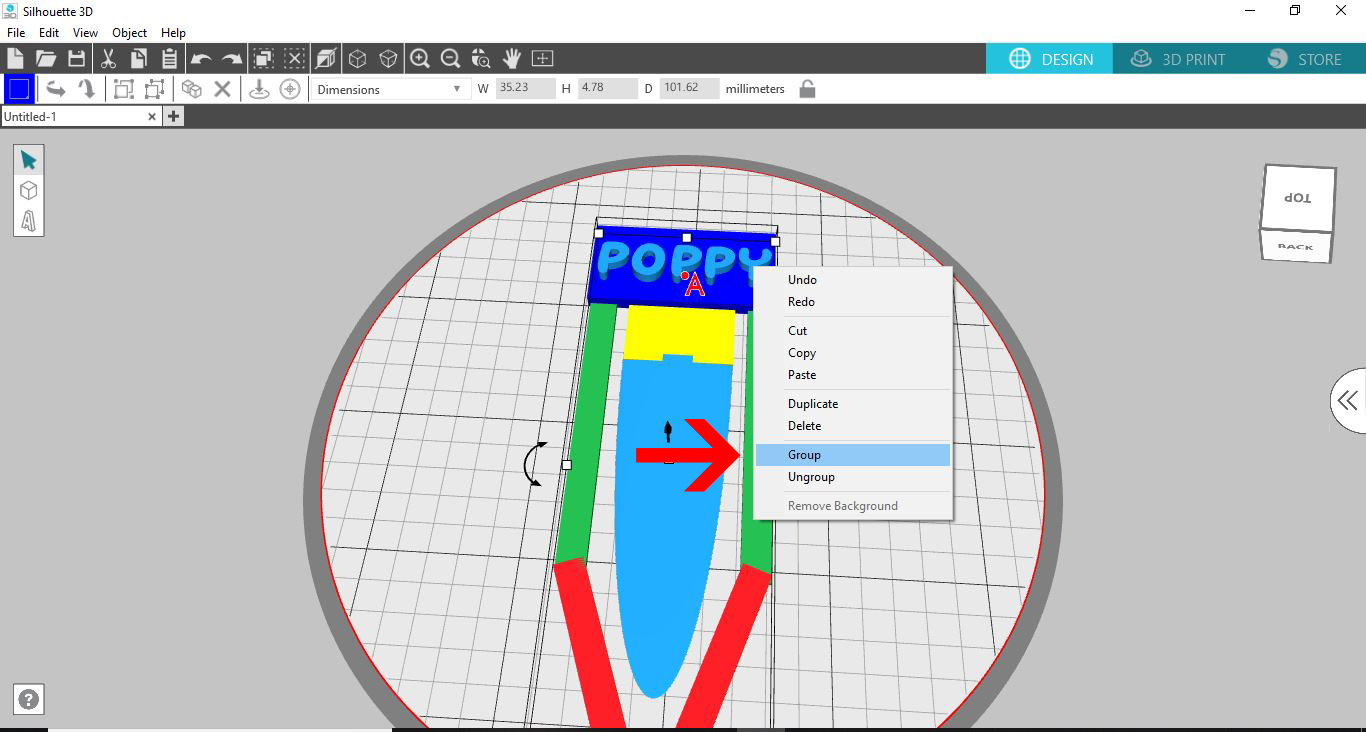
Task: Select the 3D shapes cube tool
Action: (28, 190)
